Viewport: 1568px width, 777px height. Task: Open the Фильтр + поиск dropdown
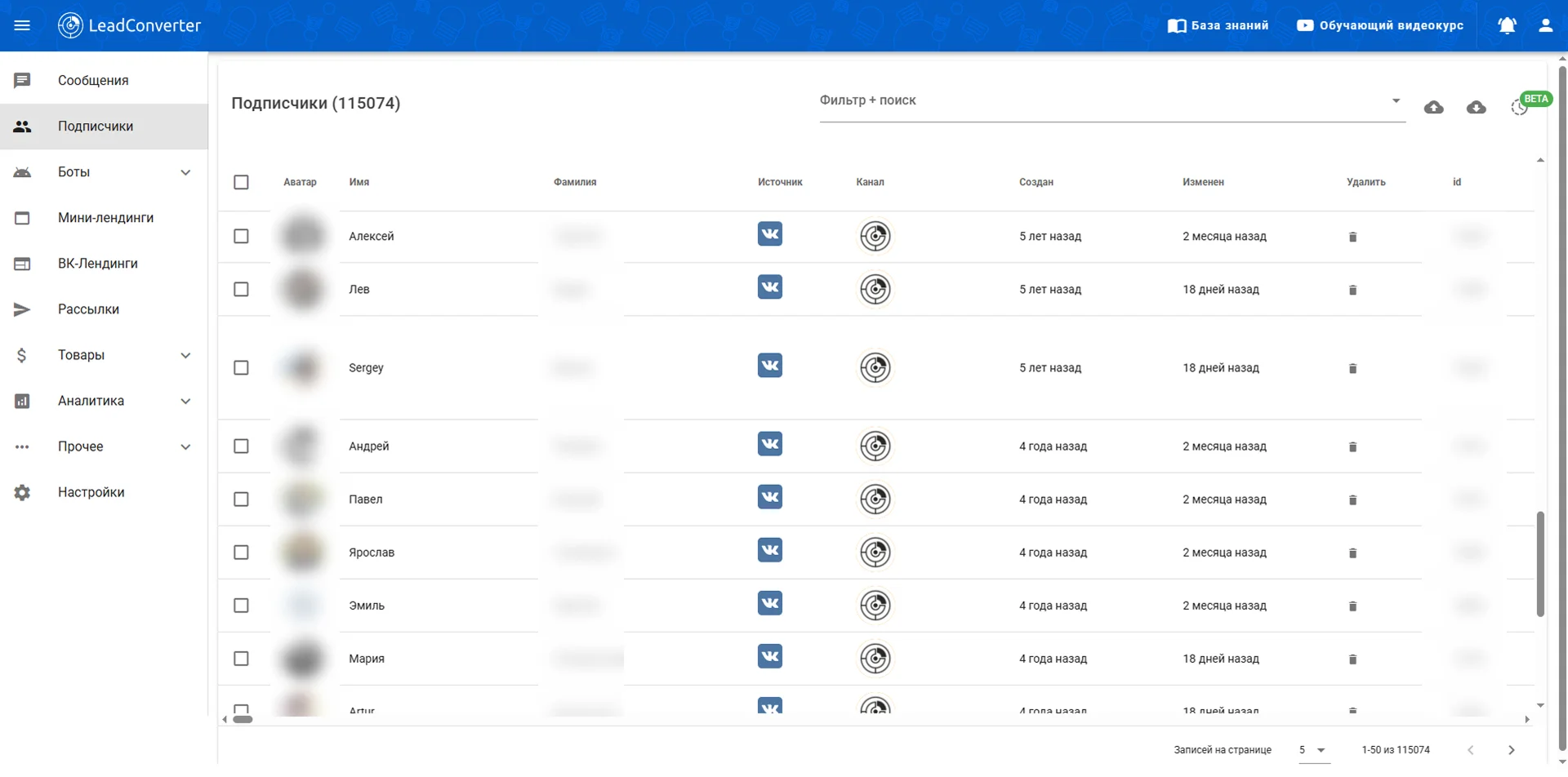tap(1111, 101)
